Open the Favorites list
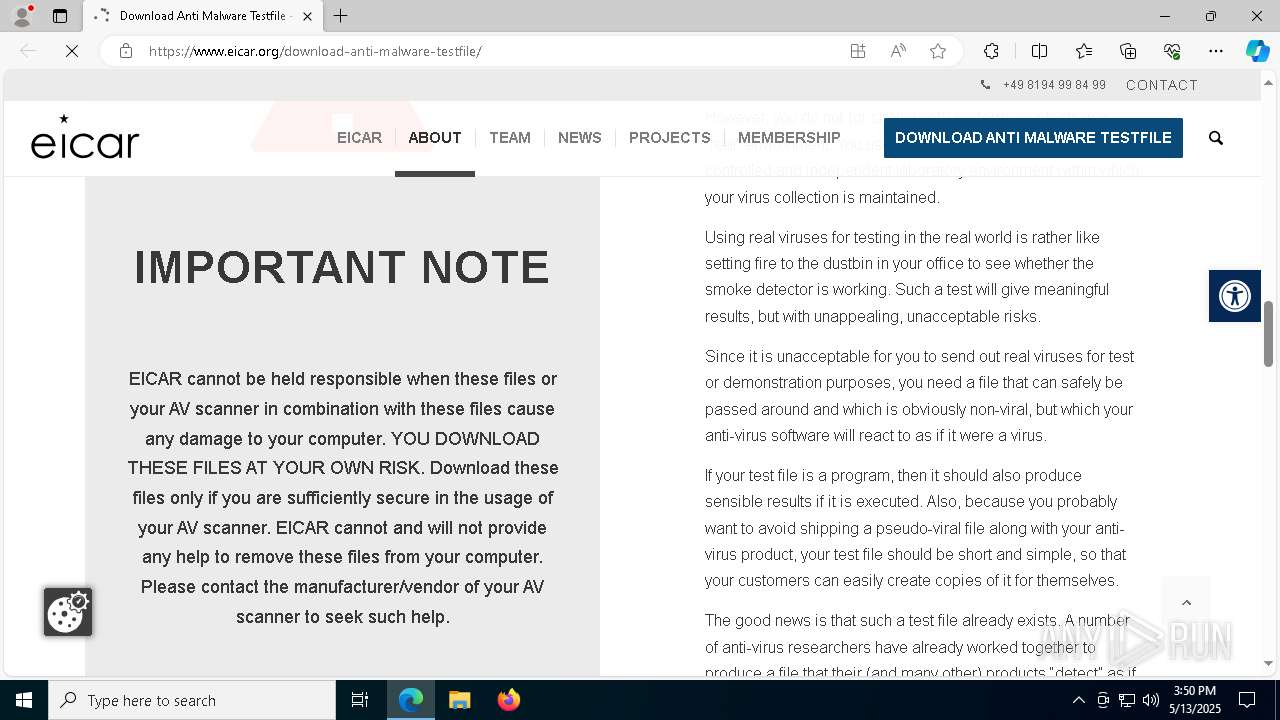1280x720 pixels. point(1084,51)
